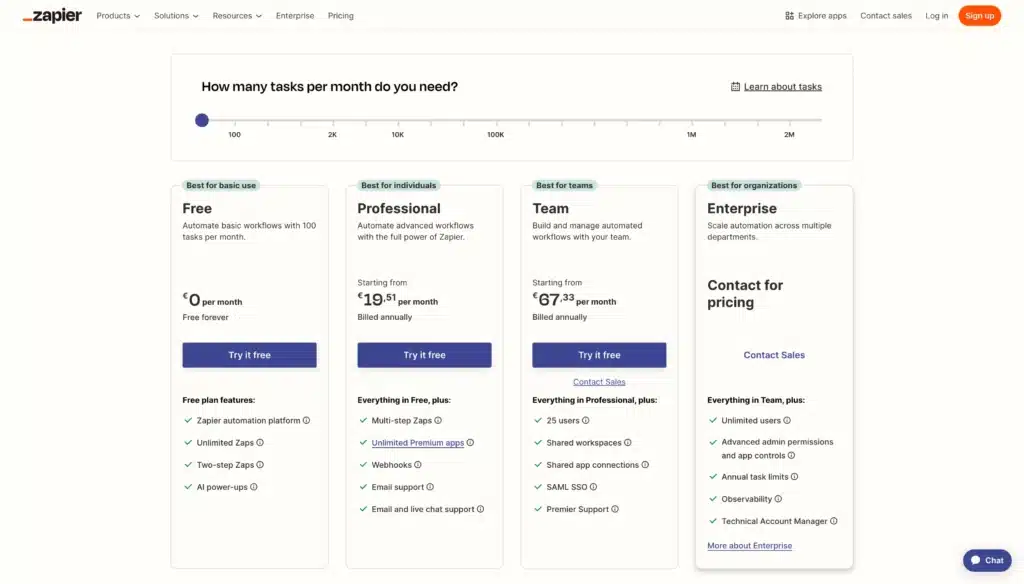The image size is (1024, 584).
Task: Set task slider to the 2M mark
Action: point(790,121)
